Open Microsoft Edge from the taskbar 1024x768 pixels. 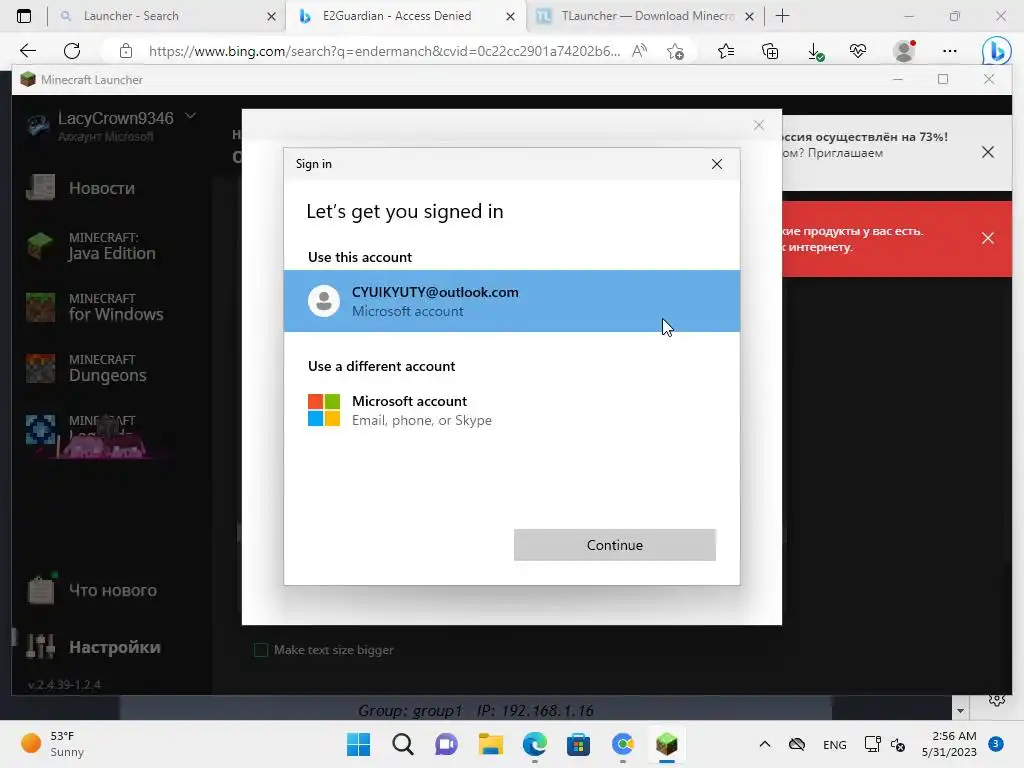coord(535,744)
